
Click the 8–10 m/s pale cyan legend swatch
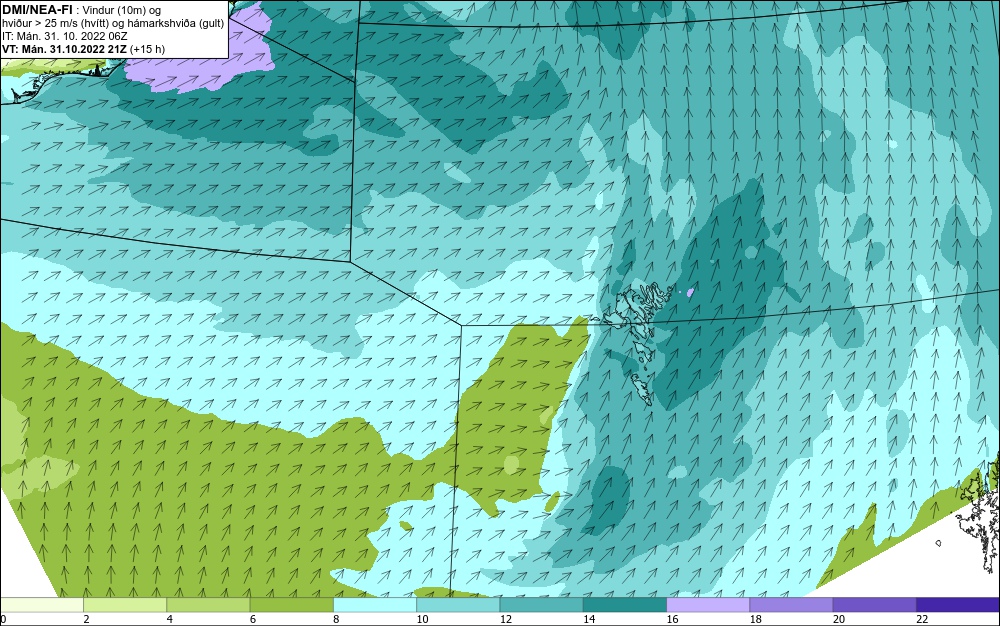[x=375, y=605]
